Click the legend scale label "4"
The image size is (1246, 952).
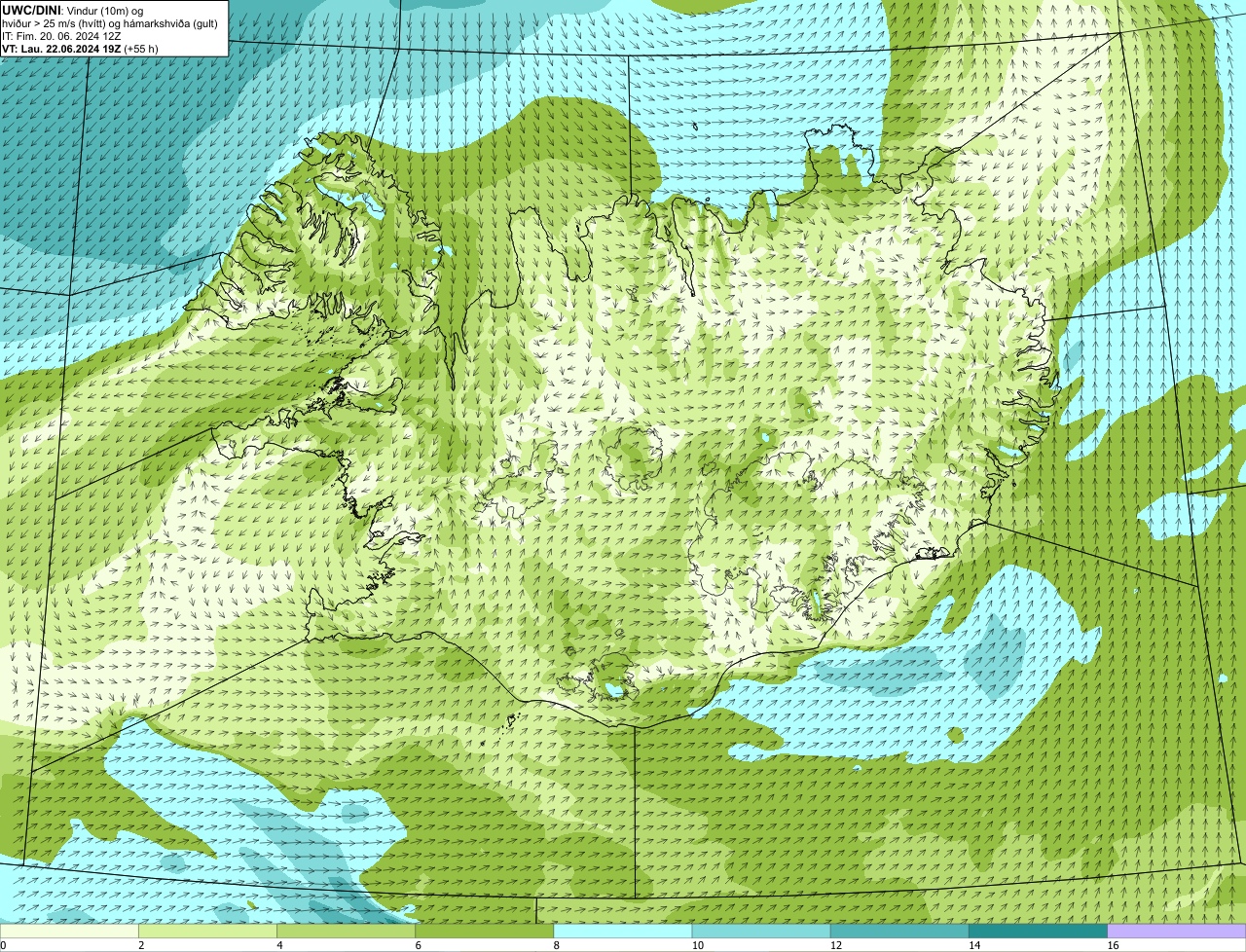click(x=279, y=945)
